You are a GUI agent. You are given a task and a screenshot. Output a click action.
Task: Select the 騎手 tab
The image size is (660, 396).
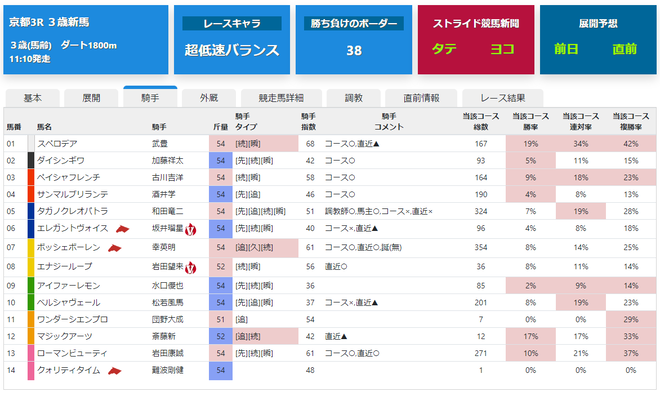pos(150,97)
